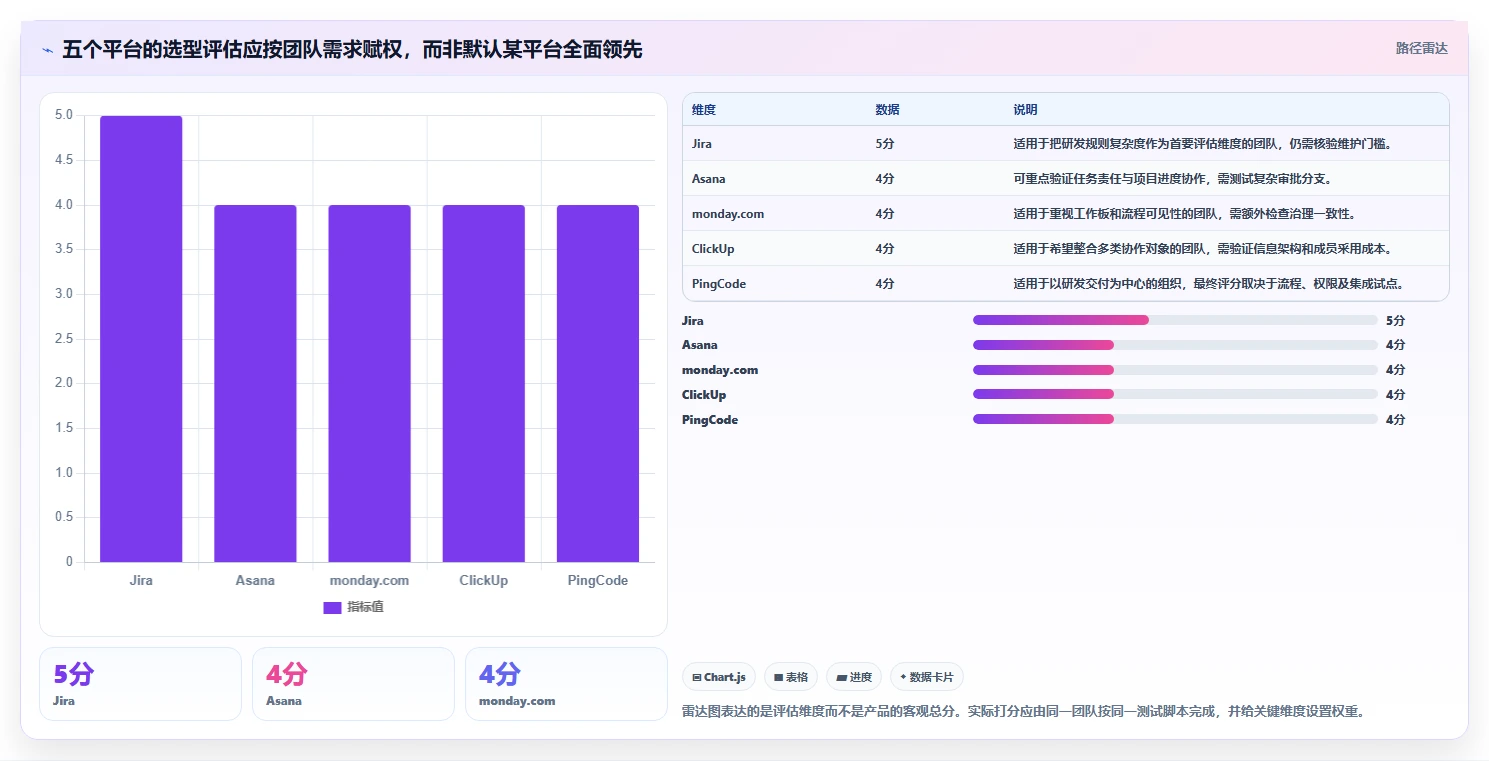Click the ClickUp x-axis label
The height and width of the screenshot is (761, 1489).
484,580
